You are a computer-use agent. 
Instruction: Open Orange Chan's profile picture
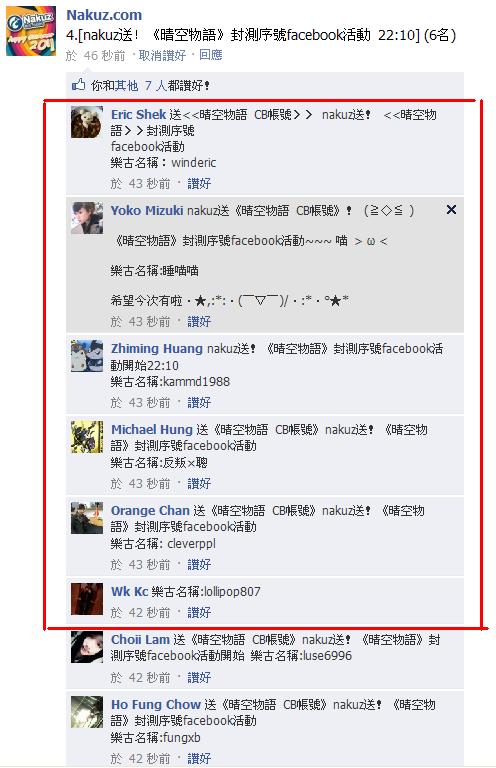(x=87, y=518)
